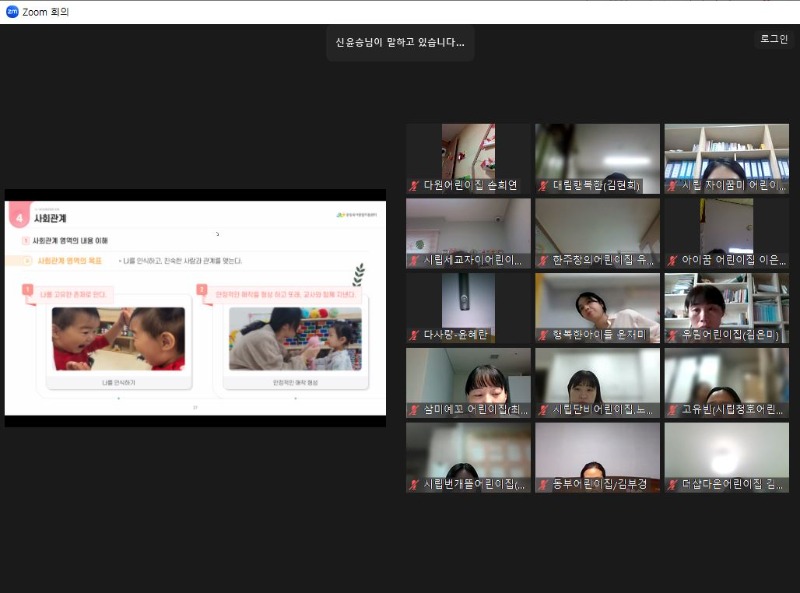This screenshot has width=800, height=593.
Task: Click the 로그인 button
Action: tap(774, 39)
